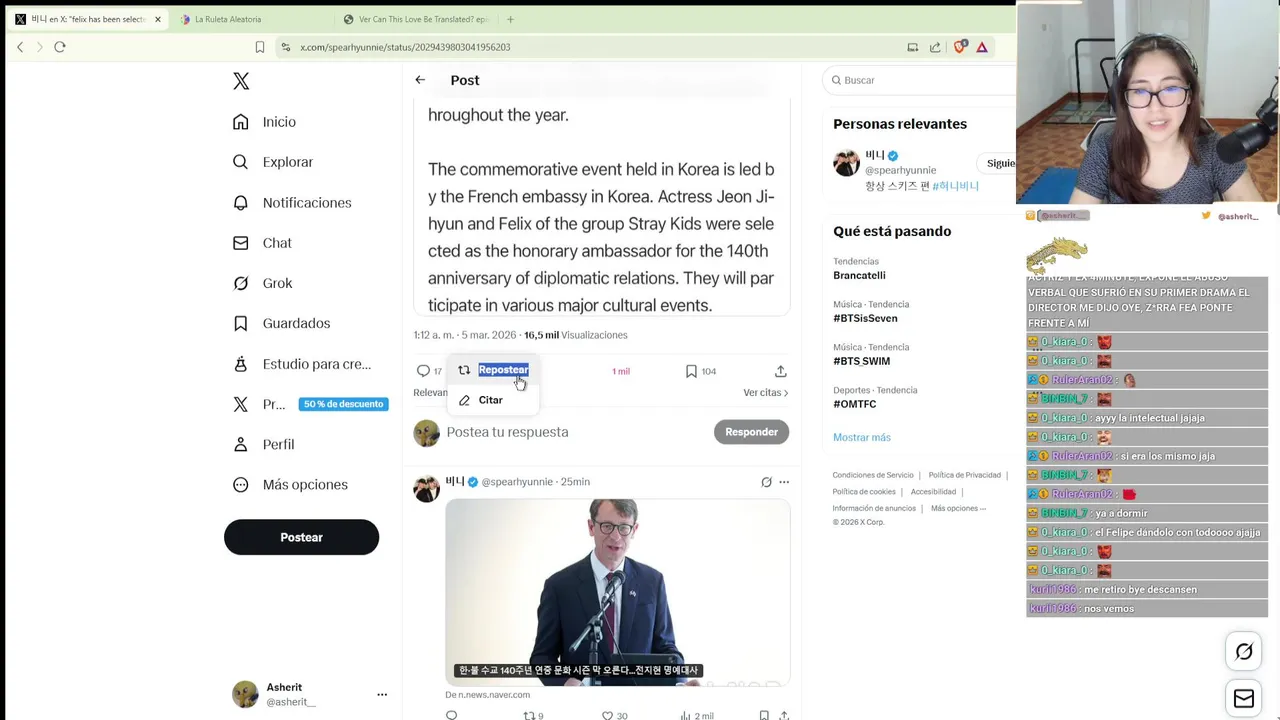Viewport: 1280px width, 720px height.
Task: Open three-dot menu on reply post
Action: (784, 482)
